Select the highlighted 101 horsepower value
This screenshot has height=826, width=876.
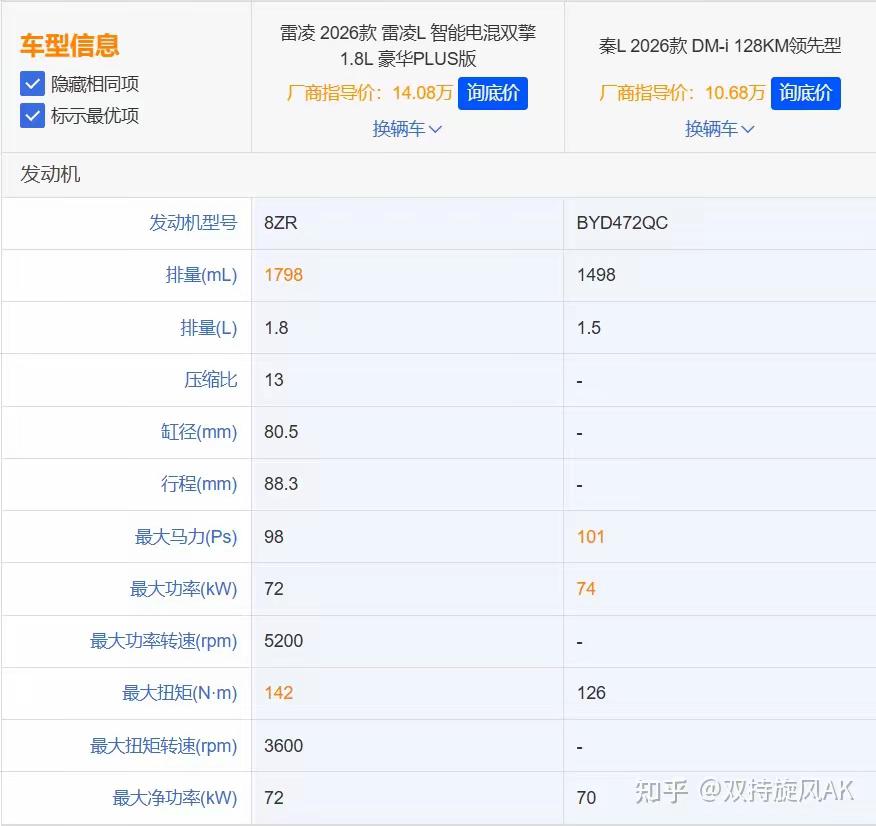[x=591, y=537]
